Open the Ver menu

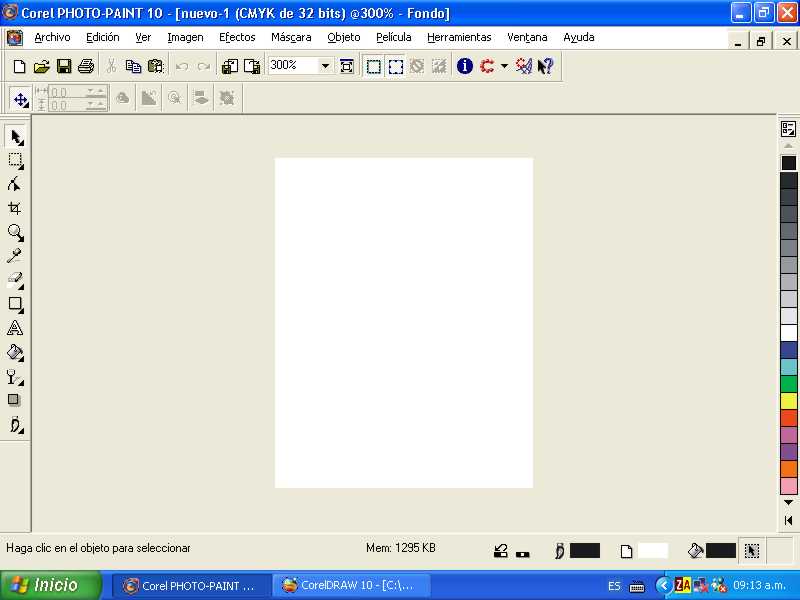click(x=143, y=37)
